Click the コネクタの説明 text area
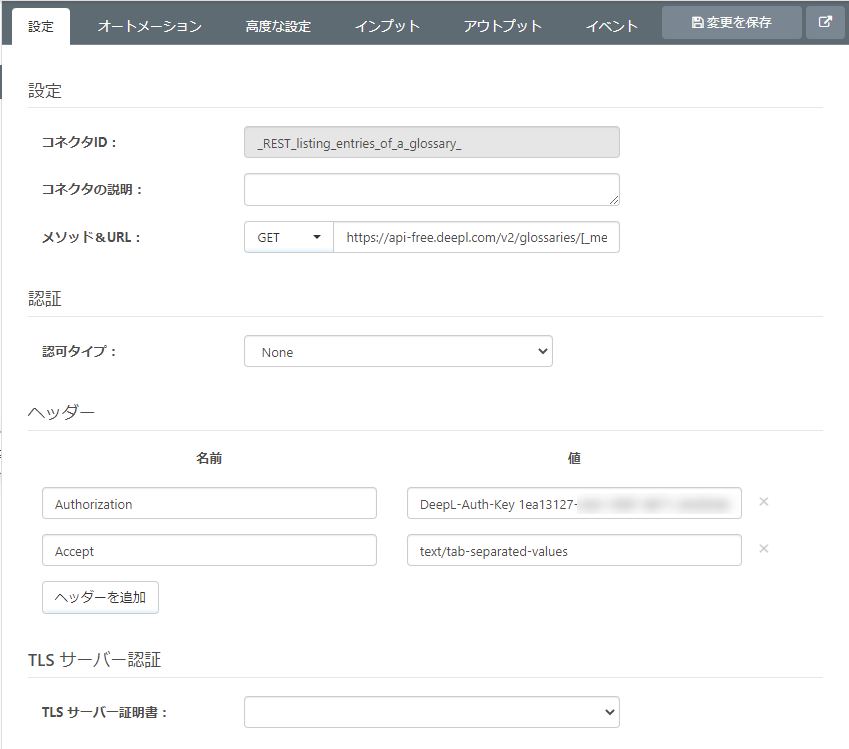 pyautogui.click(x=431, y=189)
